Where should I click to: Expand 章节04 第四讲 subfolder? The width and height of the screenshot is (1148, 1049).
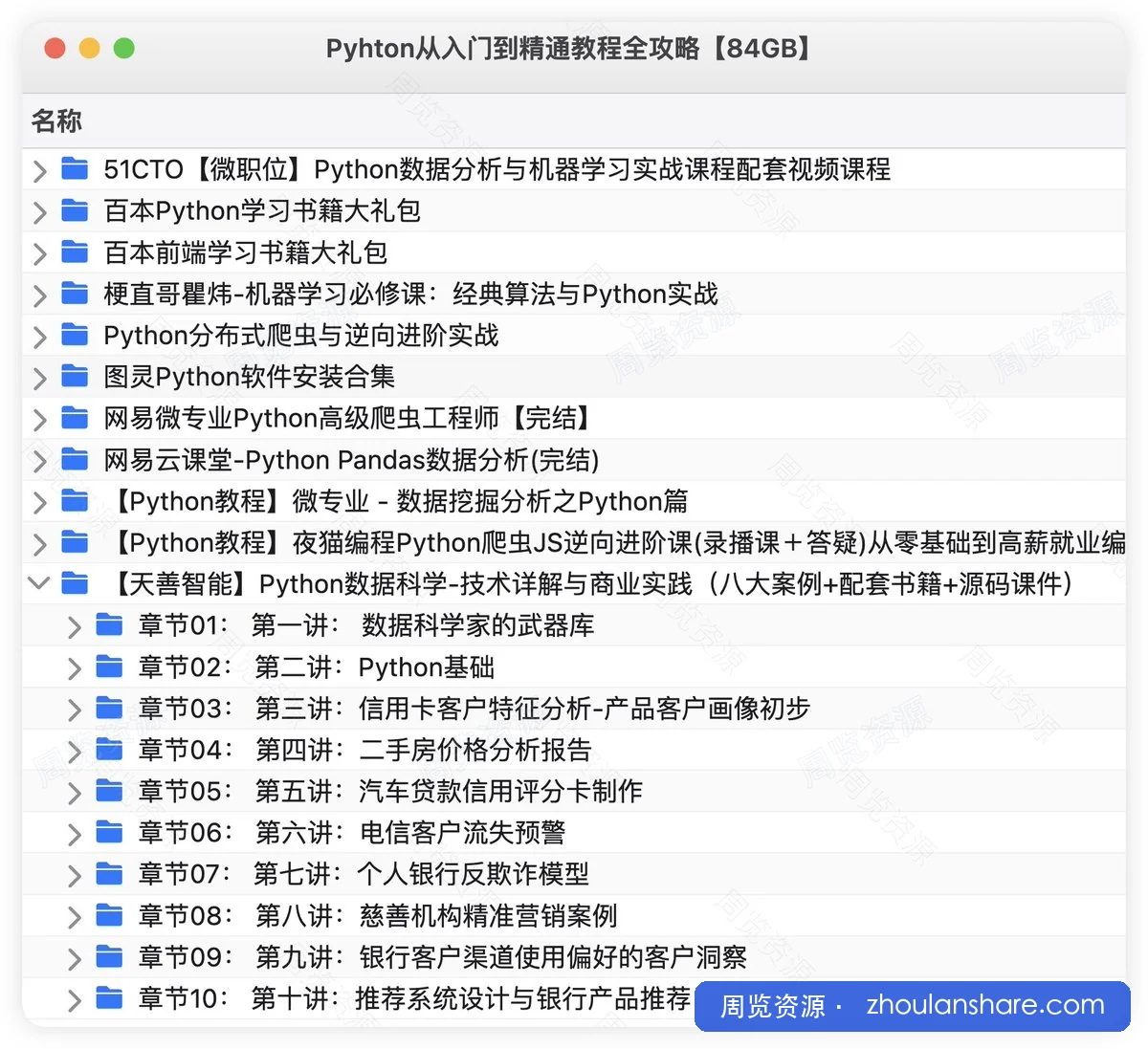[75, 752]
